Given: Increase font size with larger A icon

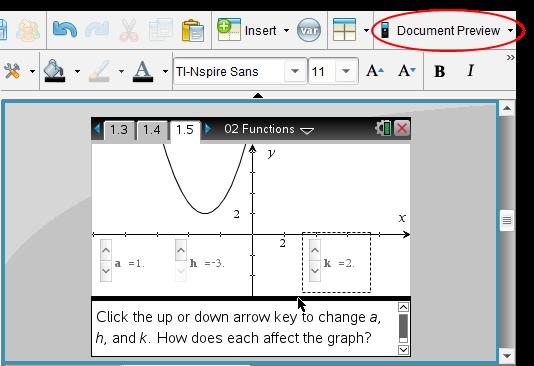Looking at the screenshot, I should point(375,71).
